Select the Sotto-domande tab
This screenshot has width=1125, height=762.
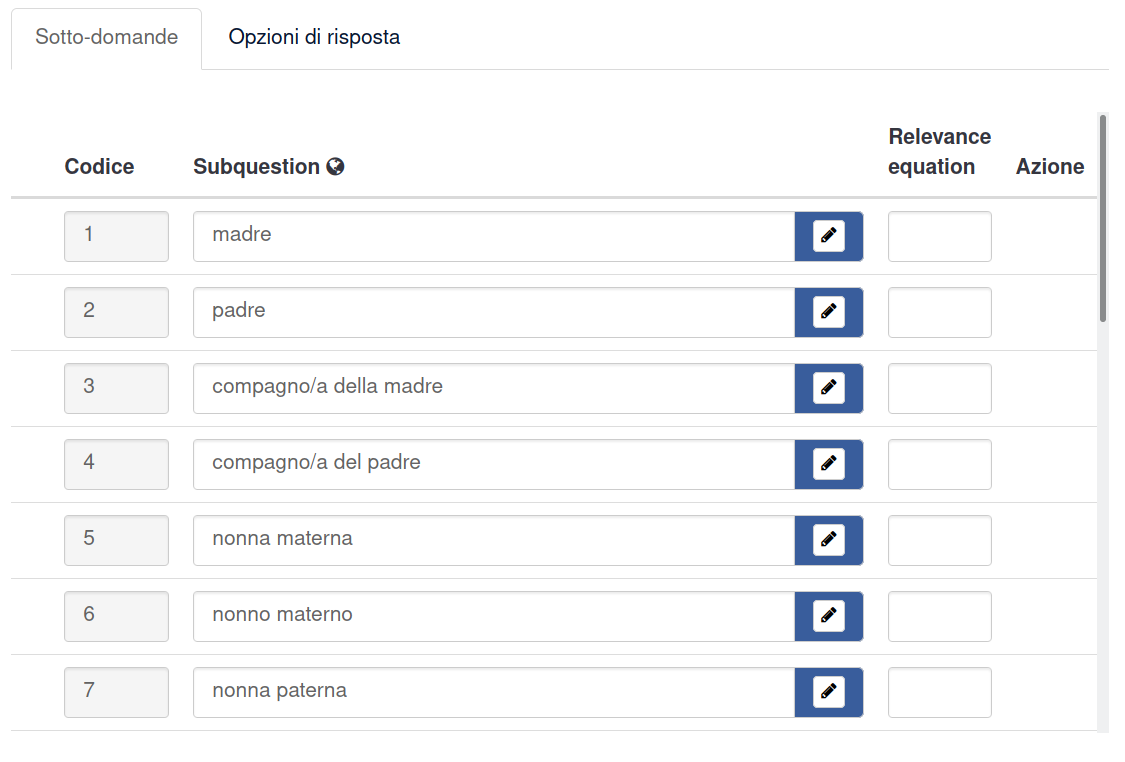pyautogui.click(x=107, y=38)
